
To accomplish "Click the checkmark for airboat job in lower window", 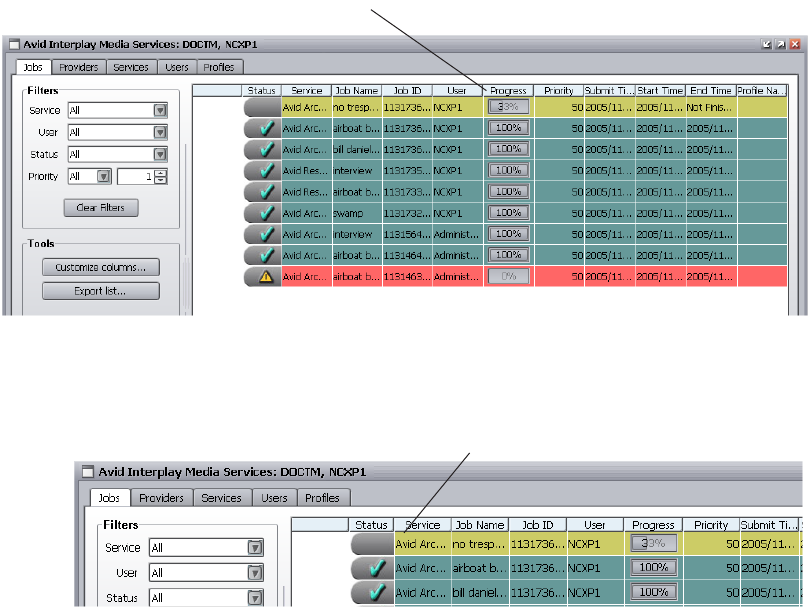I will (x=377, y=568).
